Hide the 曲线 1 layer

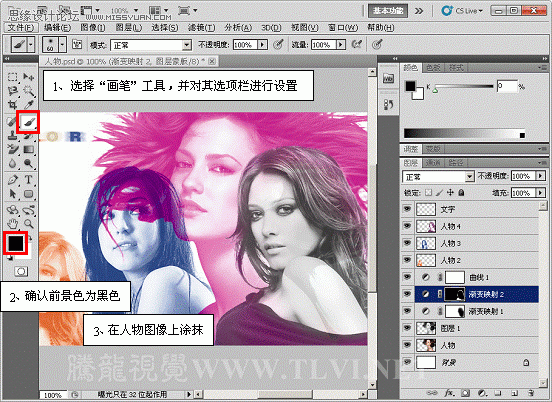pos(407,277)
